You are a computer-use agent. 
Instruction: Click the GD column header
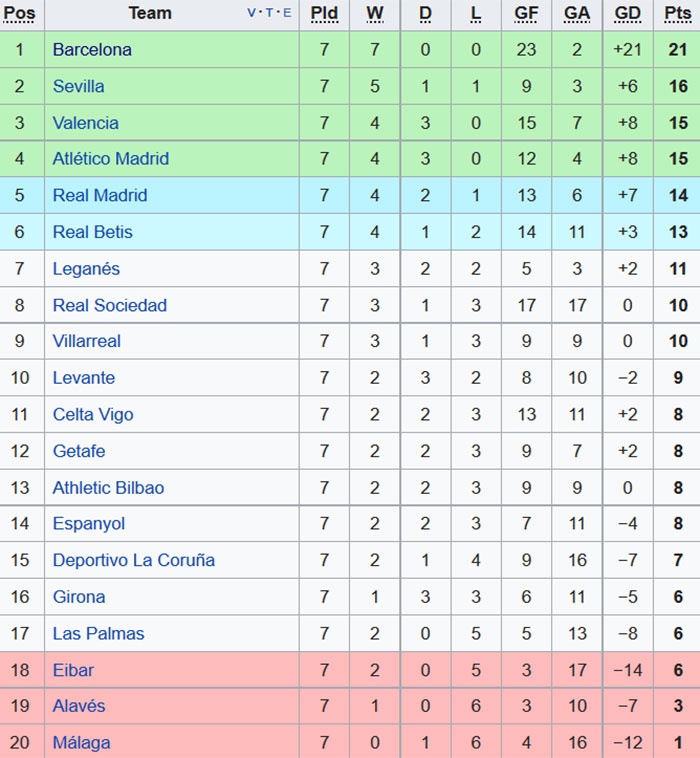point(627,13)
